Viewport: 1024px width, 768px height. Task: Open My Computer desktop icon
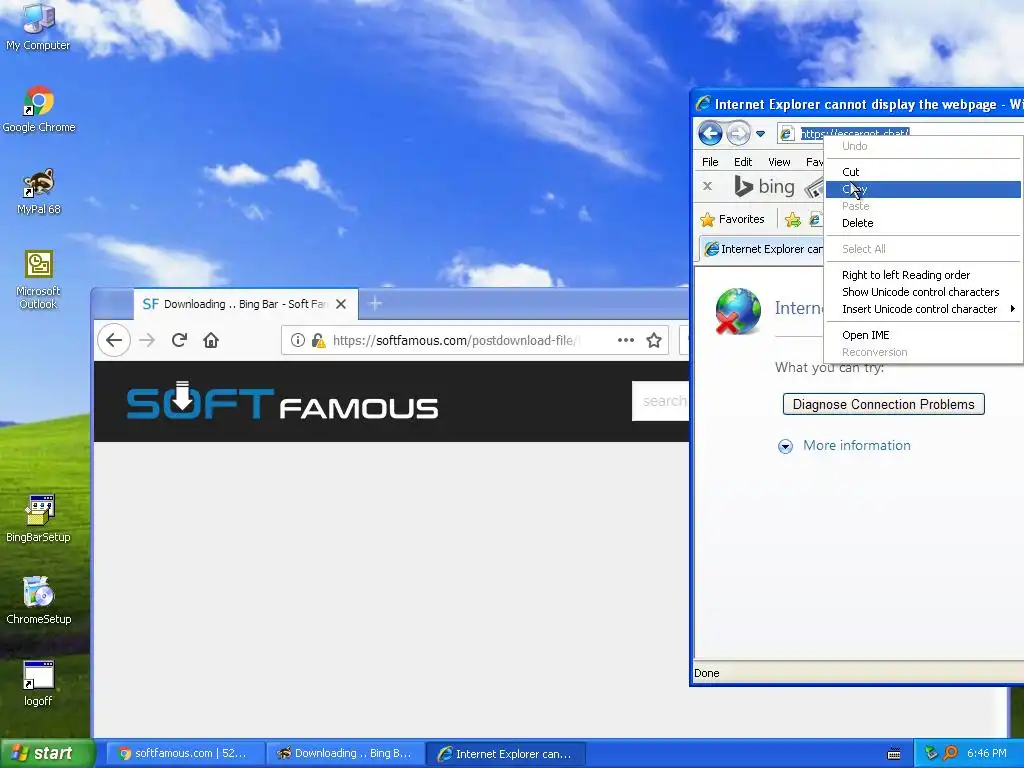pyautogui.click(x=38, y=27)
